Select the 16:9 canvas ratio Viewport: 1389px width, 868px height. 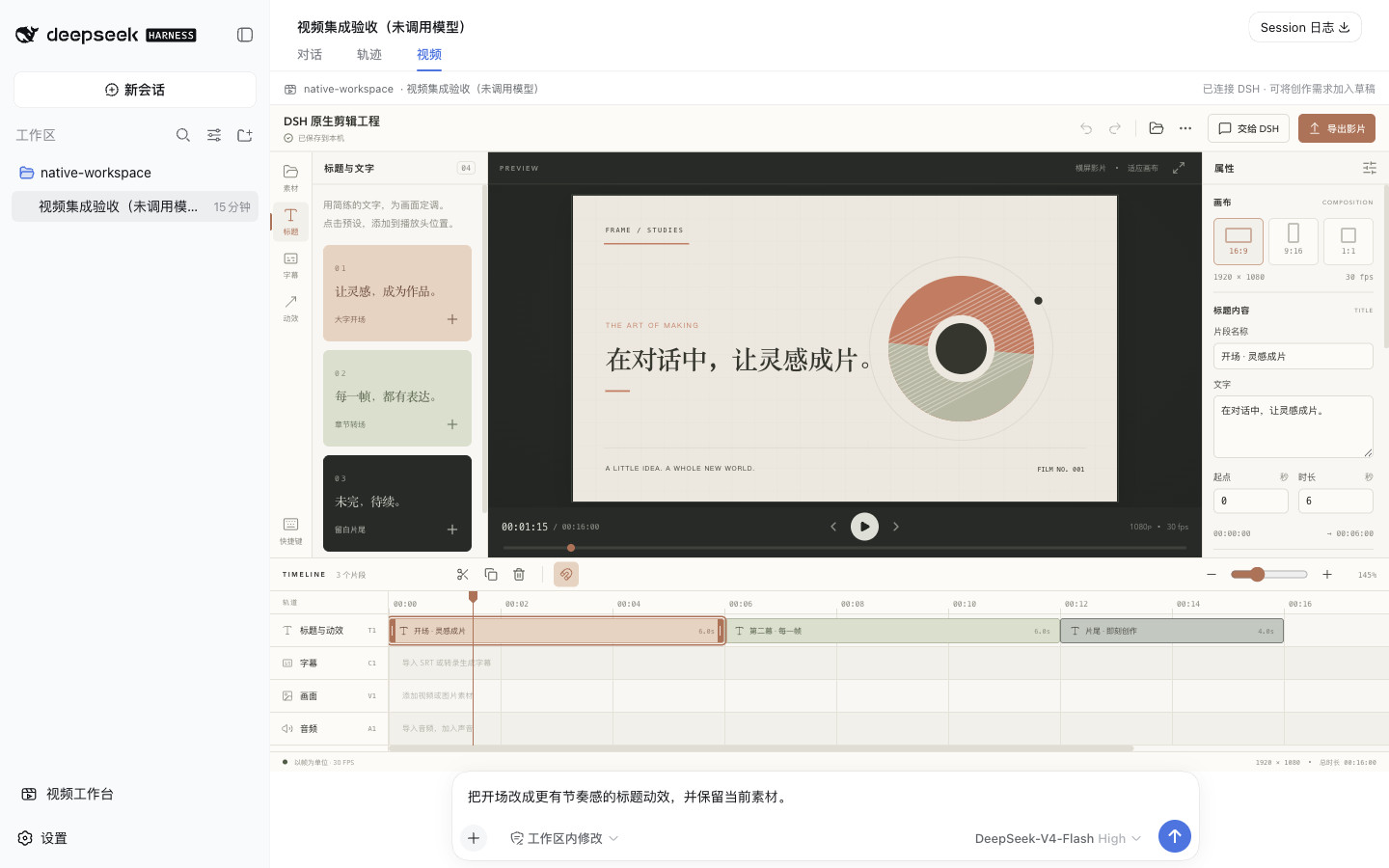[x=1239, y=241]
